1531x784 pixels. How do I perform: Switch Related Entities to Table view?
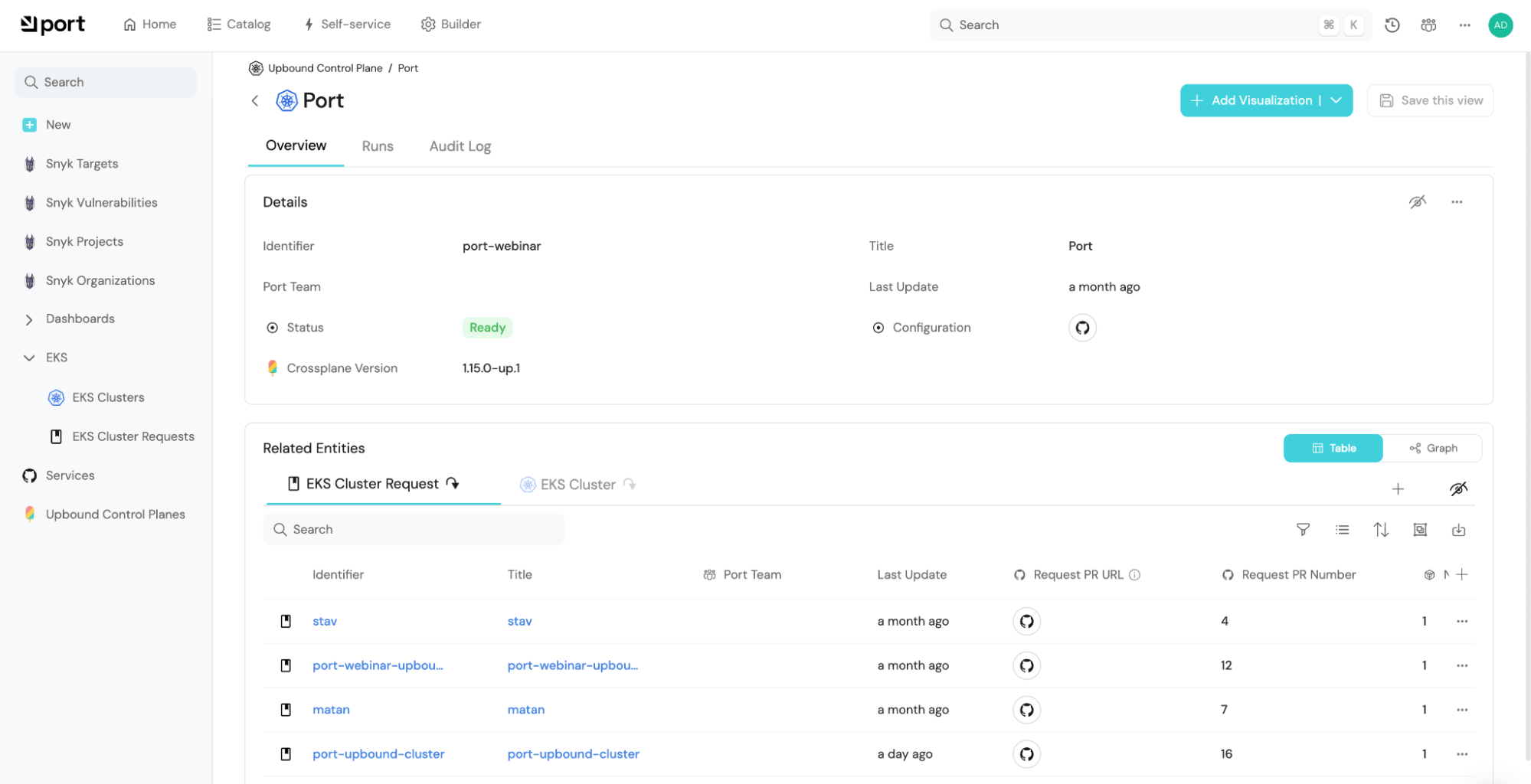click(1333, 448)
